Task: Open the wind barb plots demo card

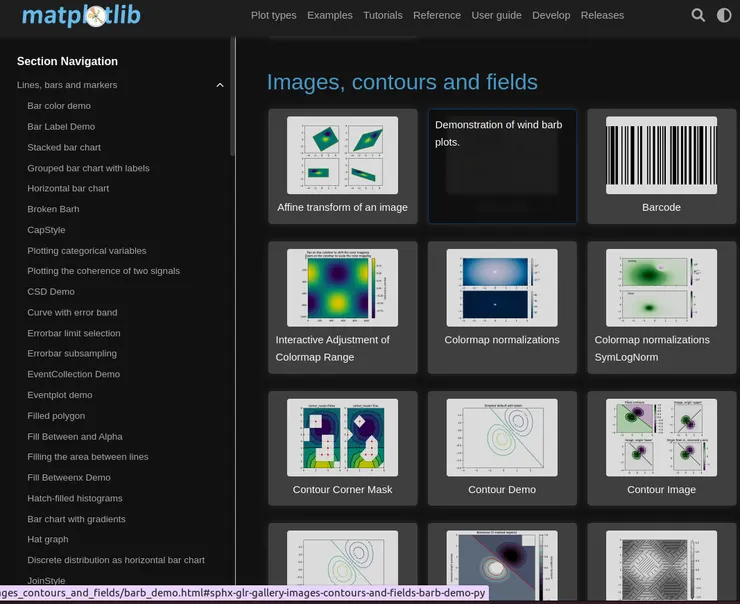Action: click(x=502, y=166)
